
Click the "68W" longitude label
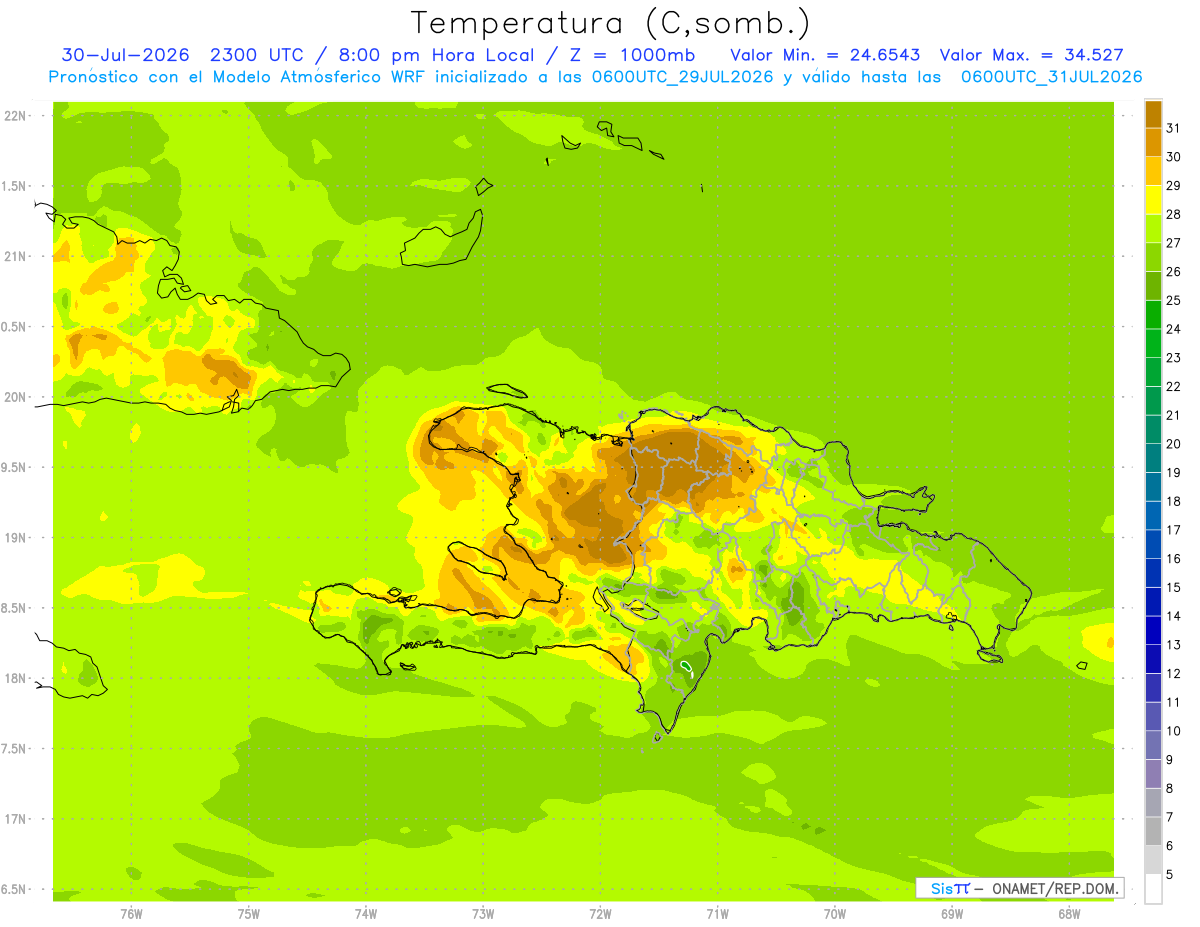(1069, 913)
